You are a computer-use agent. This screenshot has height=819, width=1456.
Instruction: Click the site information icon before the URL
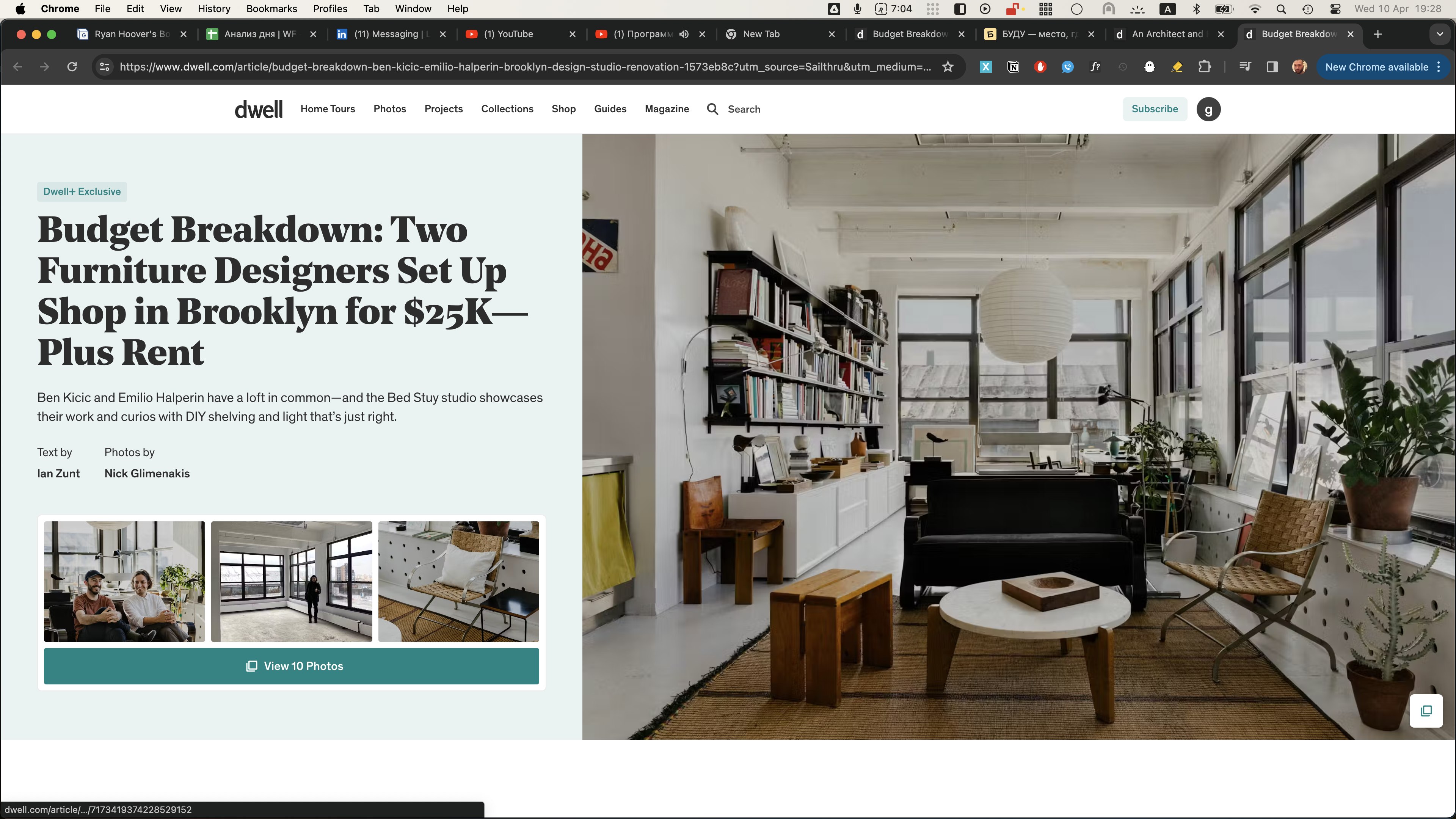coord(105,67)
